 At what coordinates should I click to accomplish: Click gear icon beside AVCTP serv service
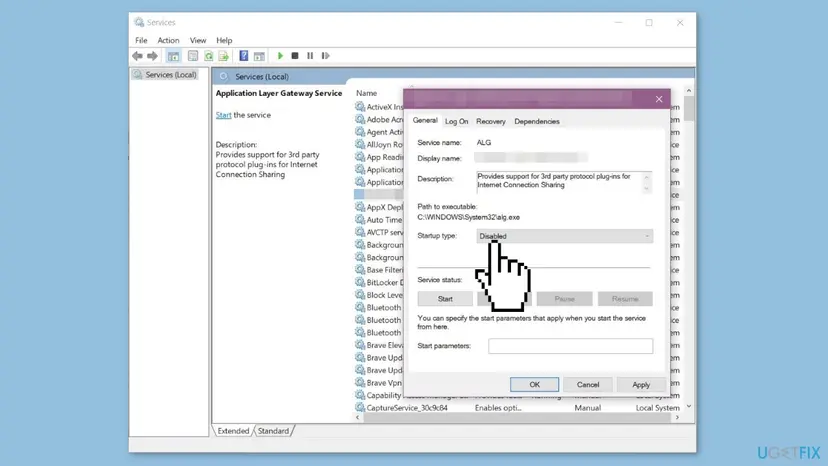(360, 232)
